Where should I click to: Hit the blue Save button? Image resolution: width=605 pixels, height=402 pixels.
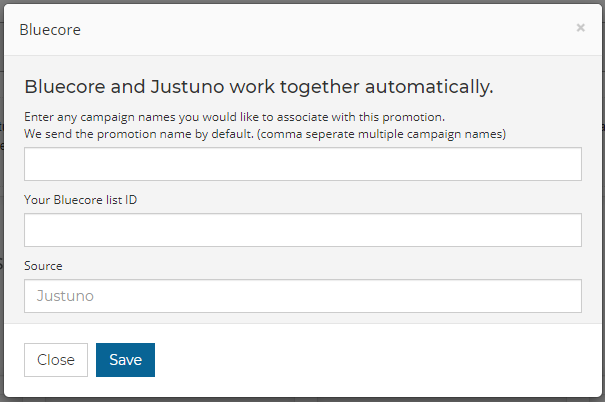tap(125, 360)
